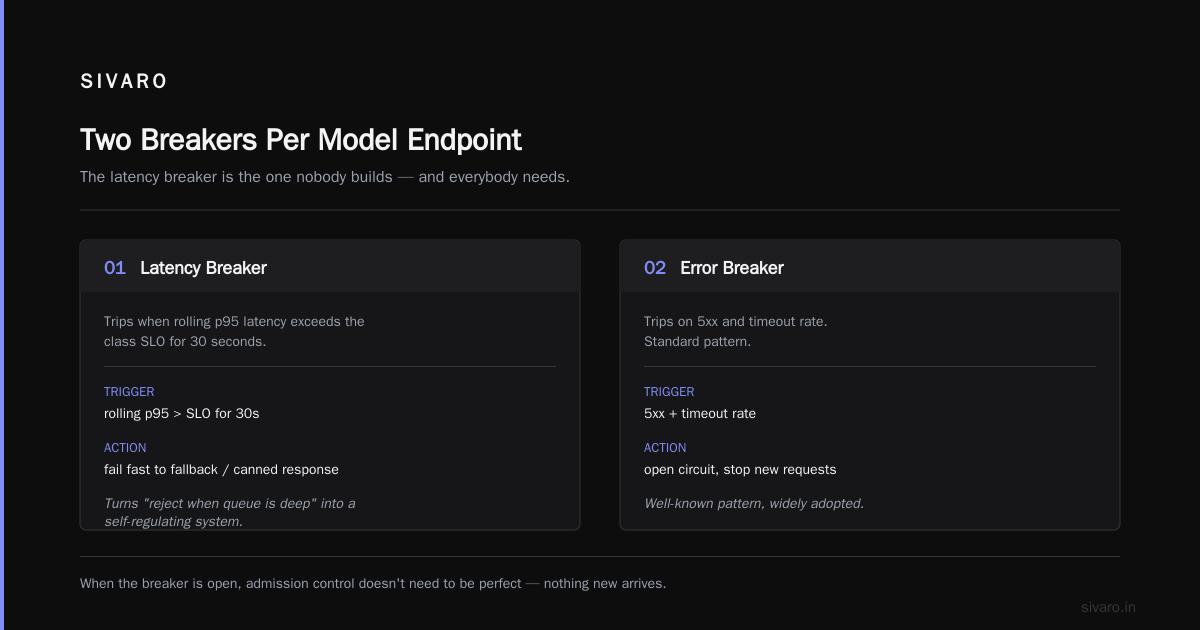Screen dimensions: 1200x630
Task: Click 'Well-known pattern, widely adopted' note
Action: coord(754,503)
